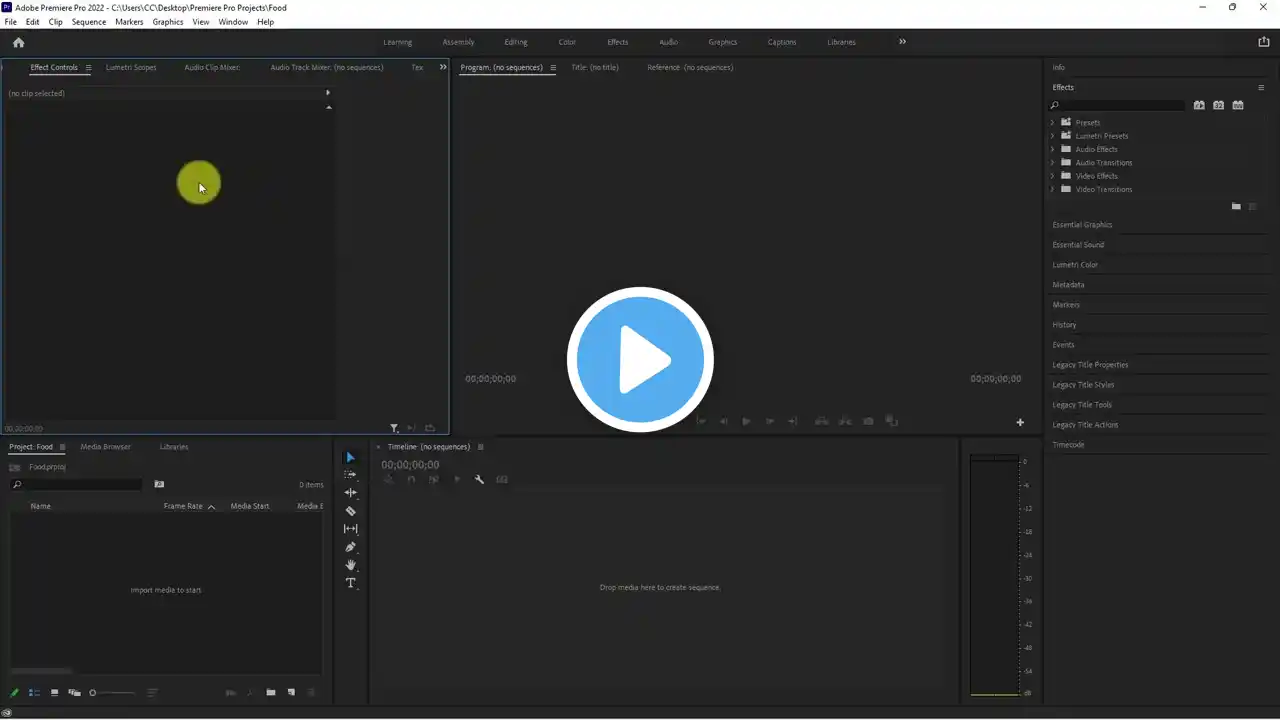1280x720 pixels.
Task: Open the workspace overflow chevron menu
Action: coord(902,42)
